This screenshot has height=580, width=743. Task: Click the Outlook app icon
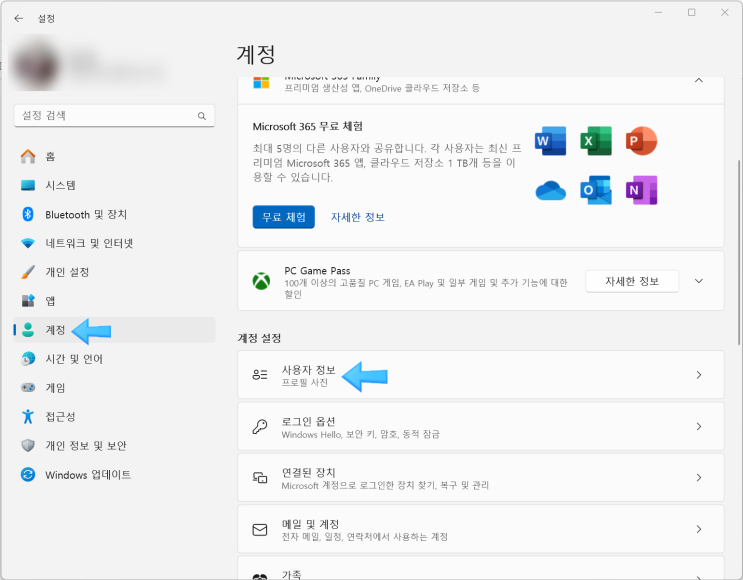coord(596,190)
